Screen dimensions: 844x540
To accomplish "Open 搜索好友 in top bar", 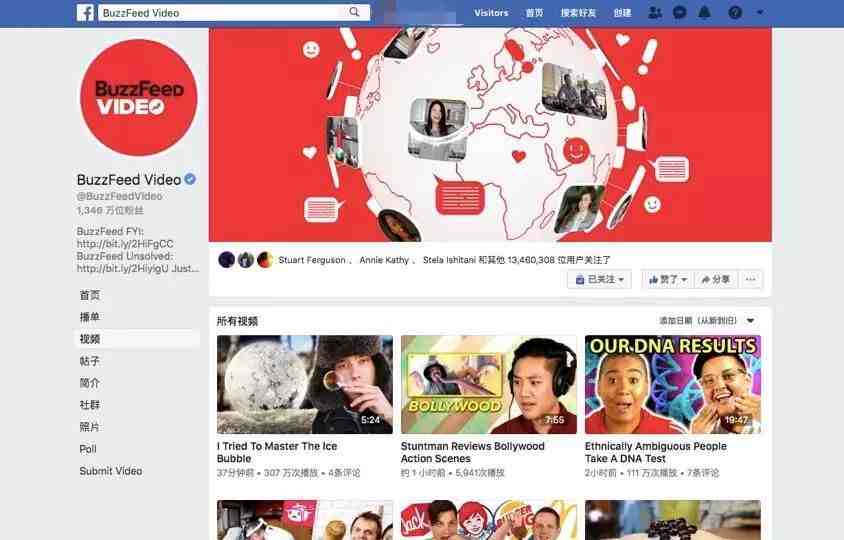I will [578, 12].
